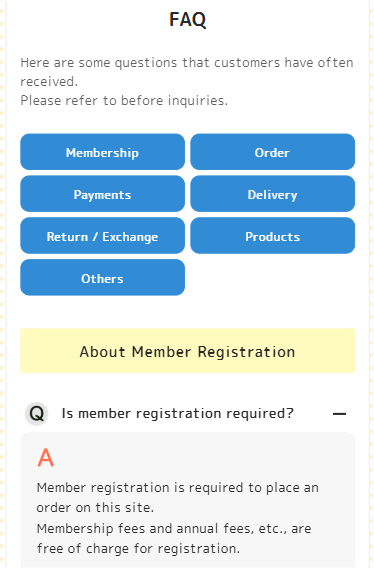Click empty space beside the Others button
The height and width of the screenshot is (568, 374).
point(273,278)
